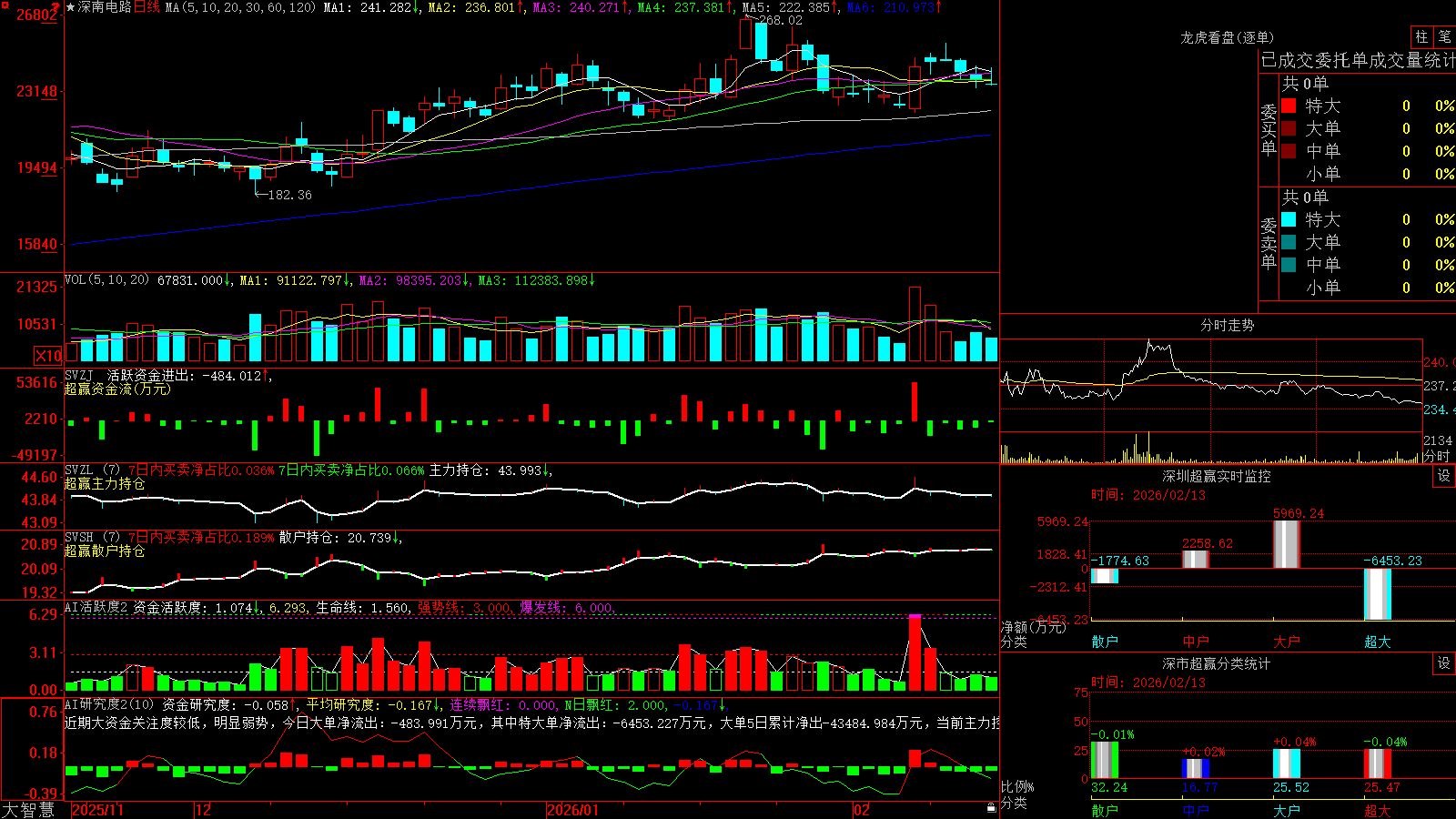
Task: Click 32.24 percentage under 散户 statistic
Action: coord(1108,787)
